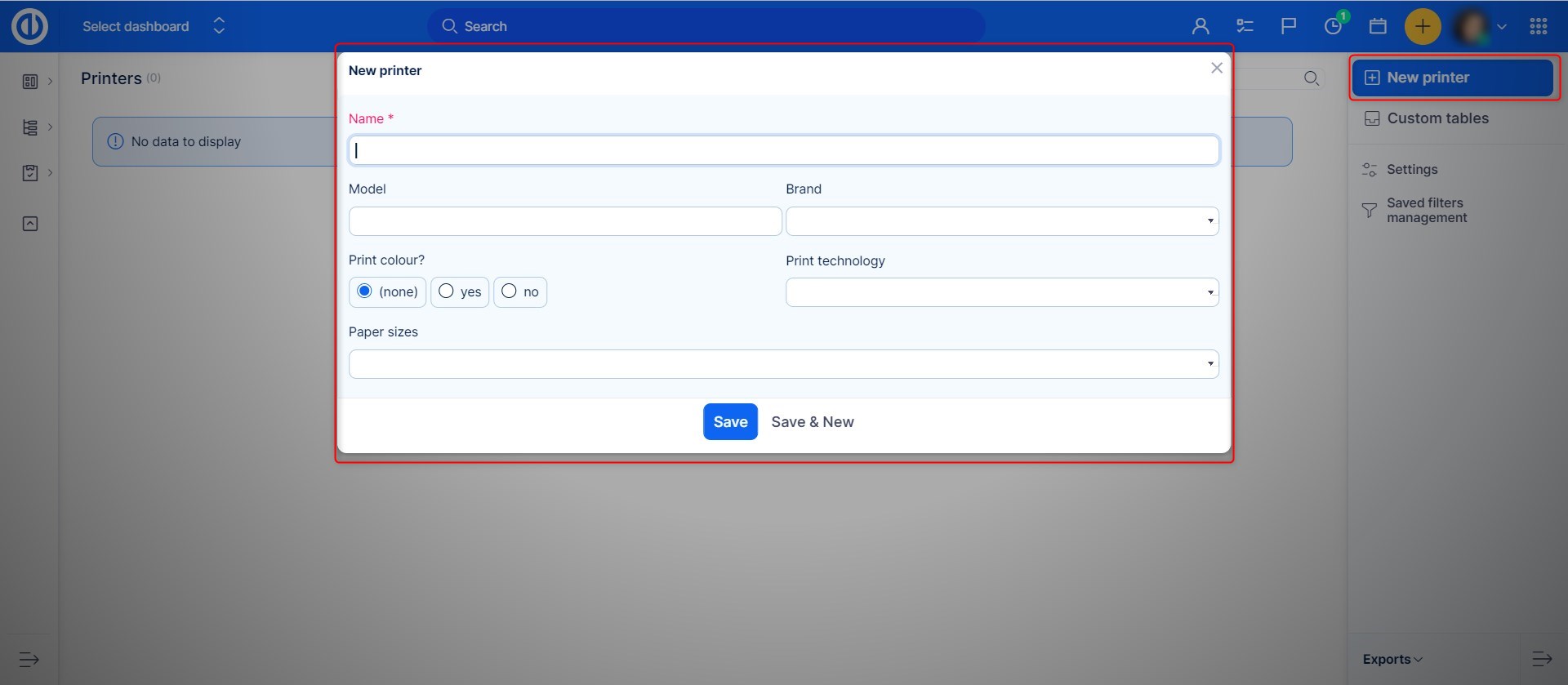Open Saved filters management

[1426, 210]
